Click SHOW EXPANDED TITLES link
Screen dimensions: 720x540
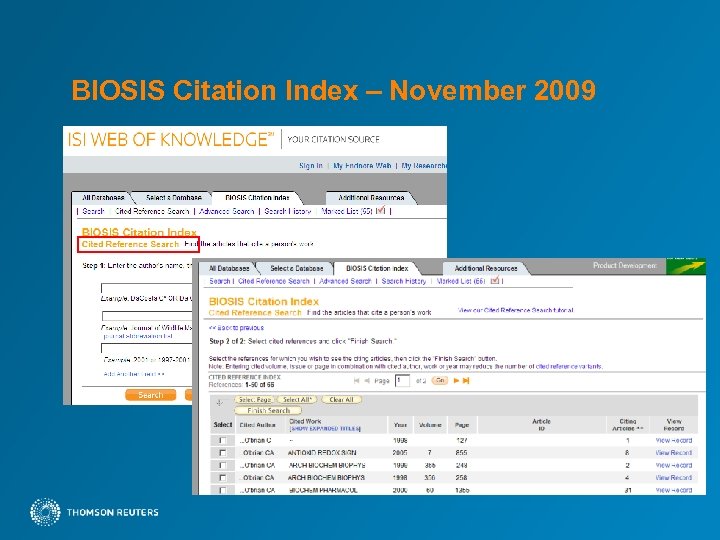tap(325, 428)
